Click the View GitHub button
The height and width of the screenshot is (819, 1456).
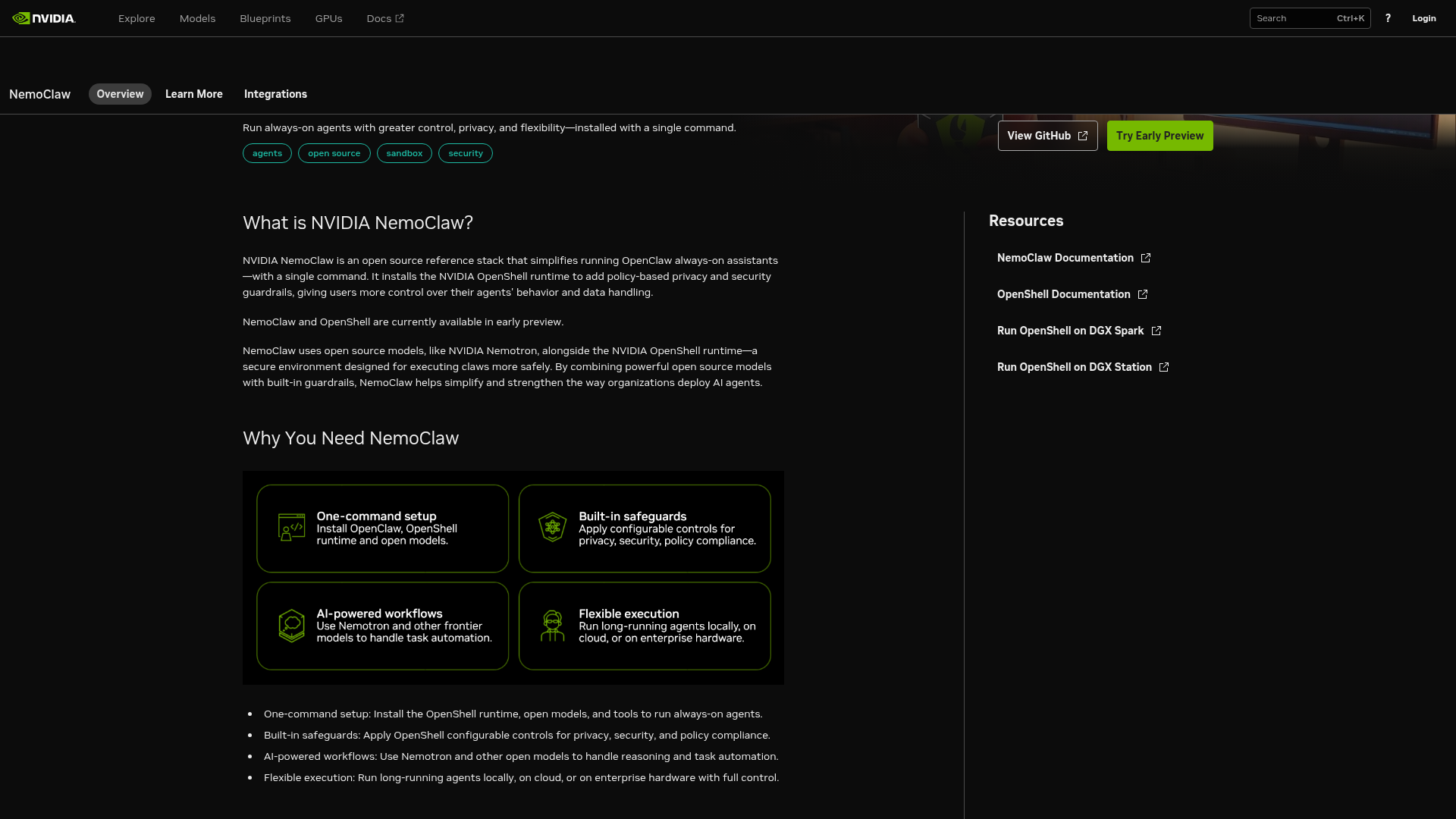pos(1047,136)
